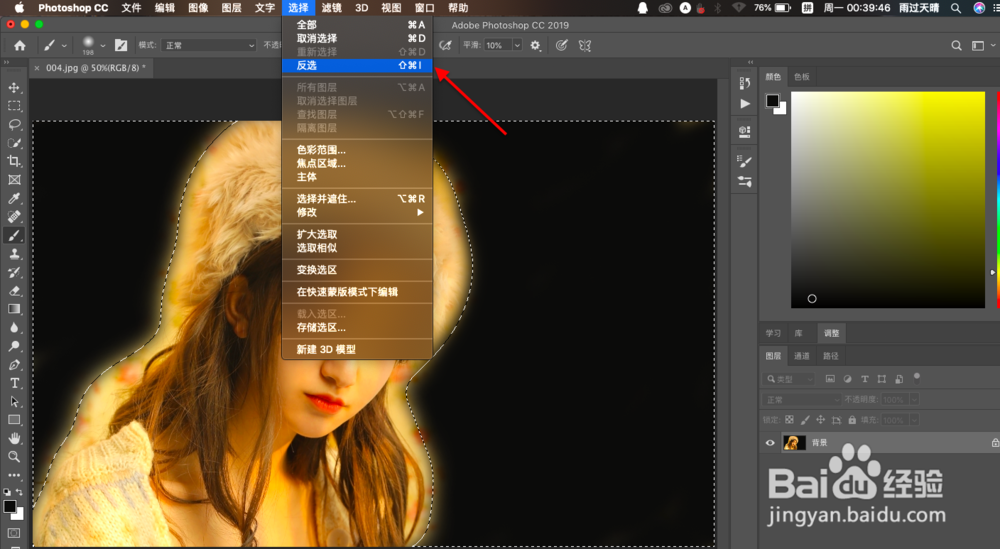Hide the 背景 layer with eye icon
The image size is (1000, 549).
click(x=770, y=443)
